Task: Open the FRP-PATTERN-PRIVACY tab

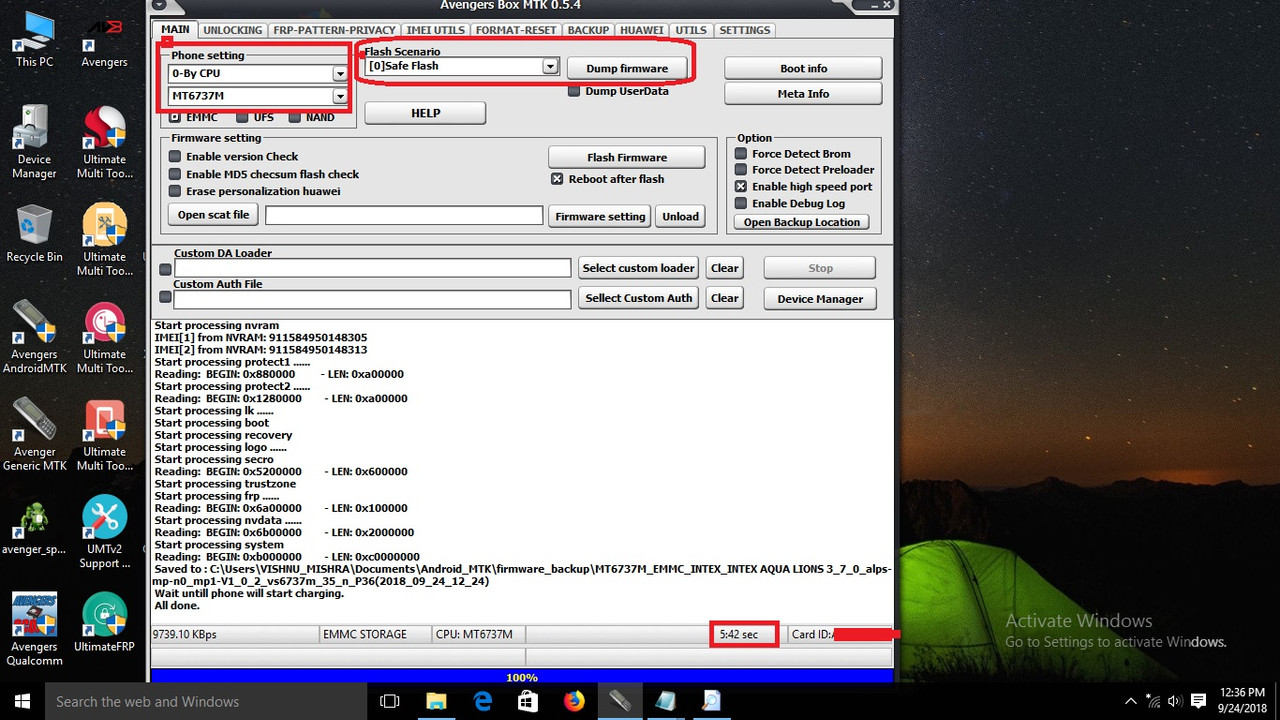Action: pos(335,30)
